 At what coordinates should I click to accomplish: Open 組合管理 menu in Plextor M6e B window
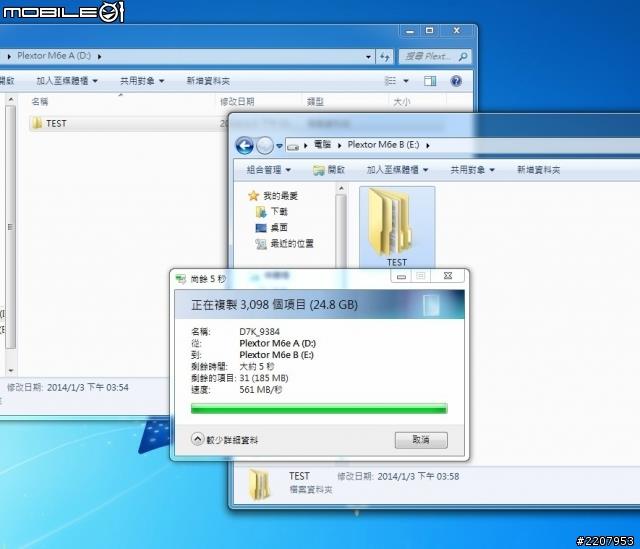[x=269, y=170]
